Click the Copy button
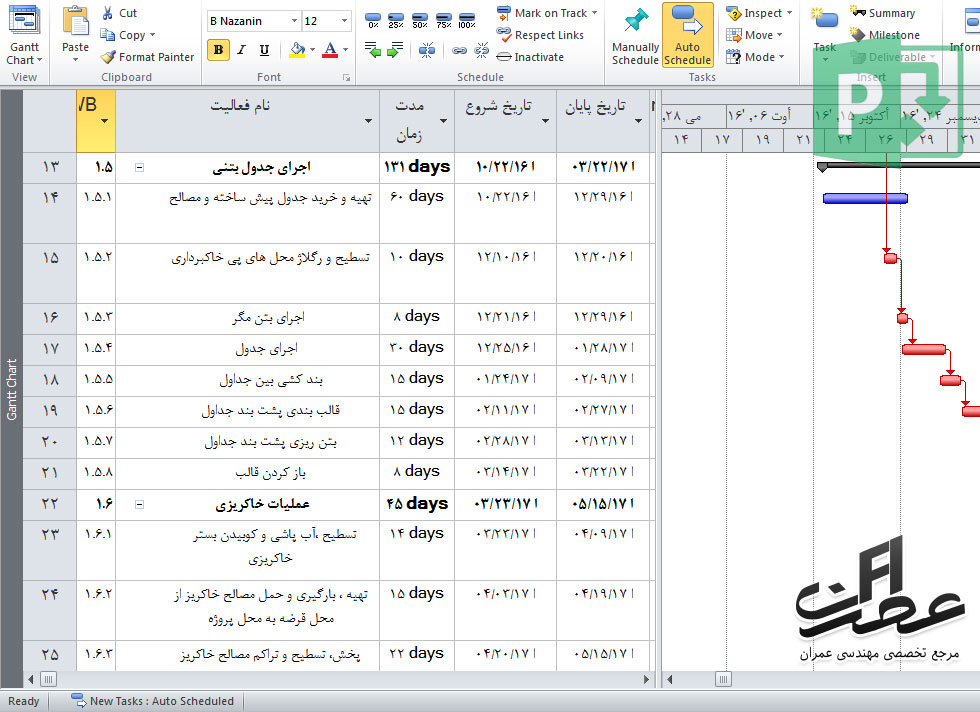 pos(128,35)
